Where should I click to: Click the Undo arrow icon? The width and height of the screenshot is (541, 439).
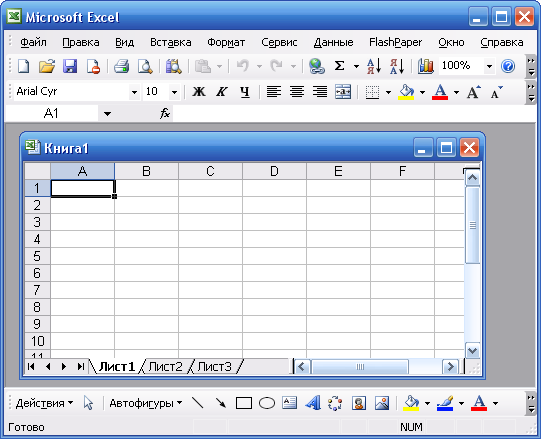pyautogui.click(x=243, y=66)
